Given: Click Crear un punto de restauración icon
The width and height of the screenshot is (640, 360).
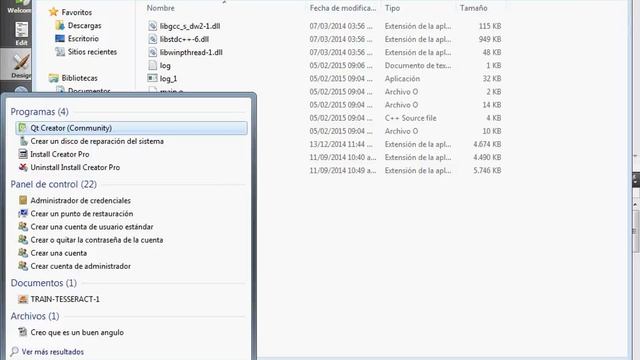Looking at the screenshot, I should pyautogui.click(x=23, y=213).
